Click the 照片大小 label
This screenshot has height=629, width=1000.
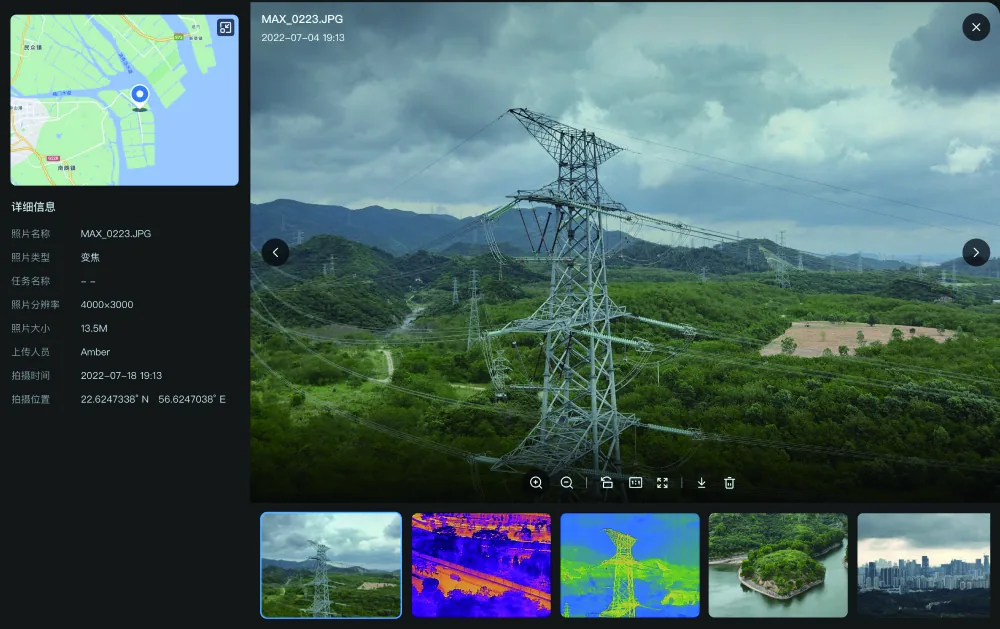31,329
